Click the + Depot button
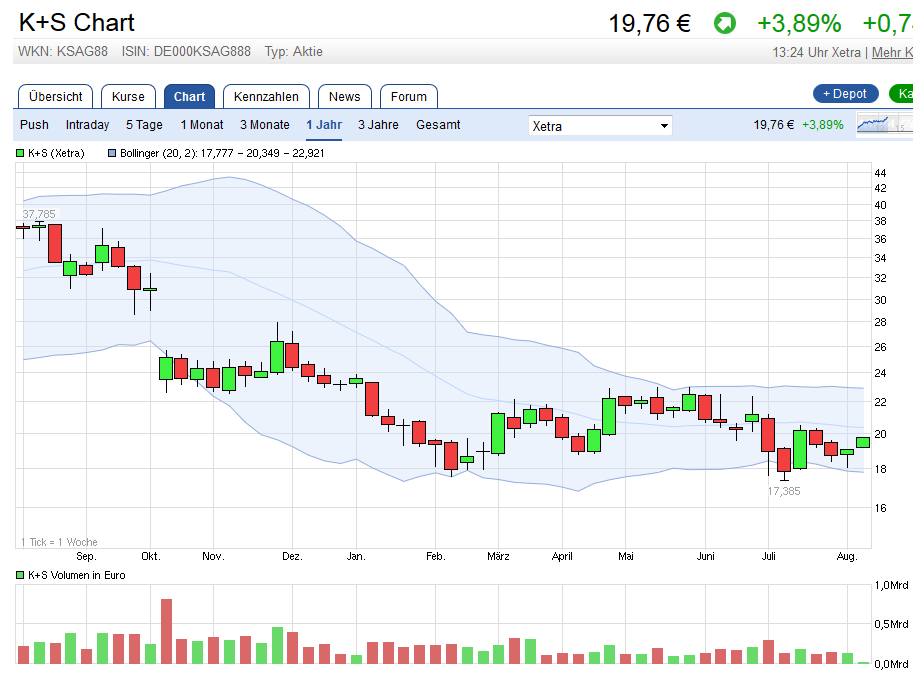The width and height of the screenshot is (913, 678). (845, 94)
